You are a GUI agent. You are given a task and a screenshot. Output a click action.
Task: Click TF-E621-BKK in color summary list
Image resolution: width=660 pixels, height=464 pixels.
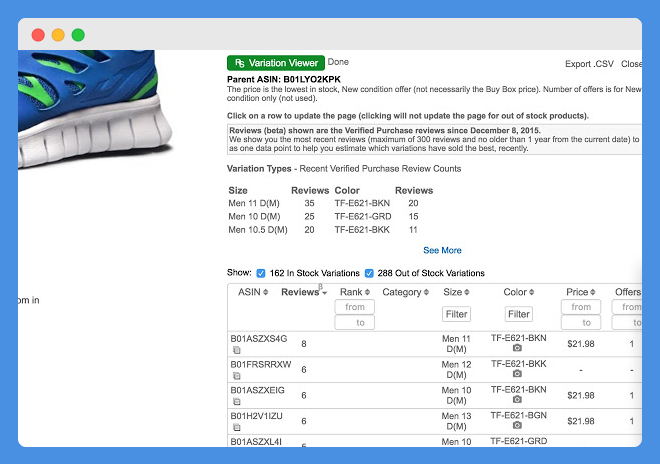362,230
